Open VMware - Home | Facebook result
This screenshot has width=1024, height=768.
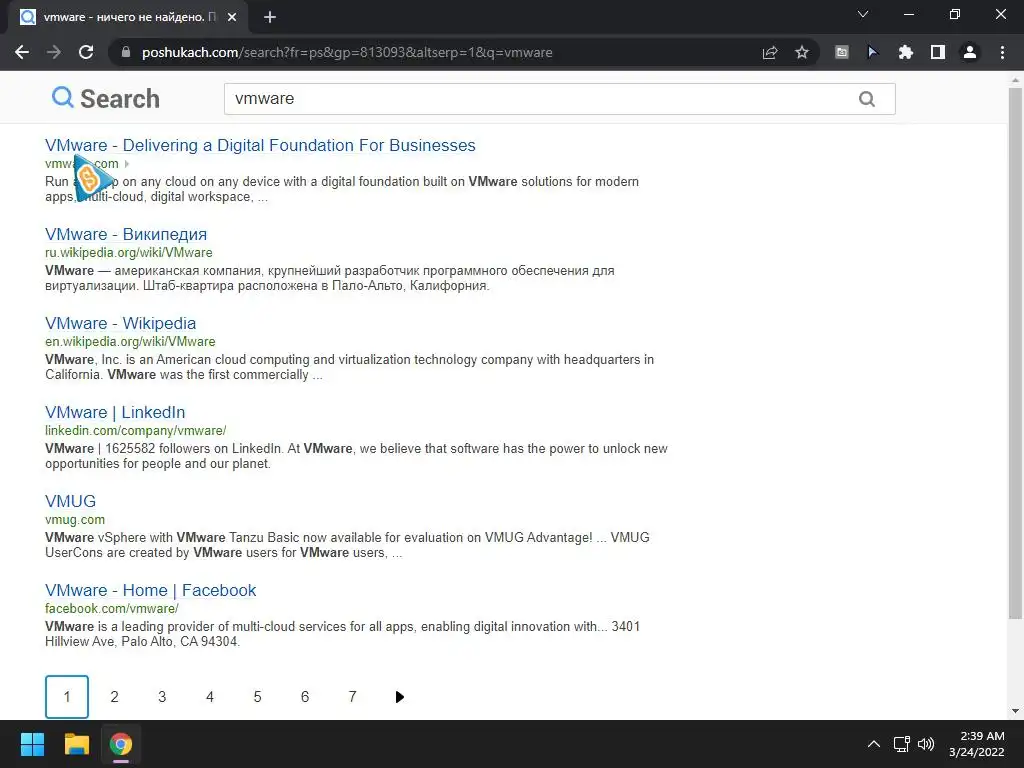(150, 590)
